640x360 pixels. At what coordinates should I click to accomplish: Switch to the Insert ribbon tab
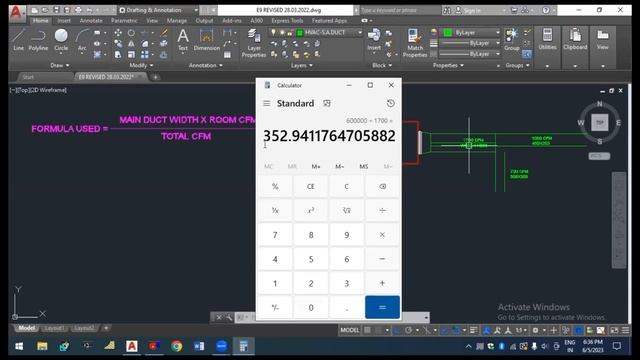click(x=64, y=20)
